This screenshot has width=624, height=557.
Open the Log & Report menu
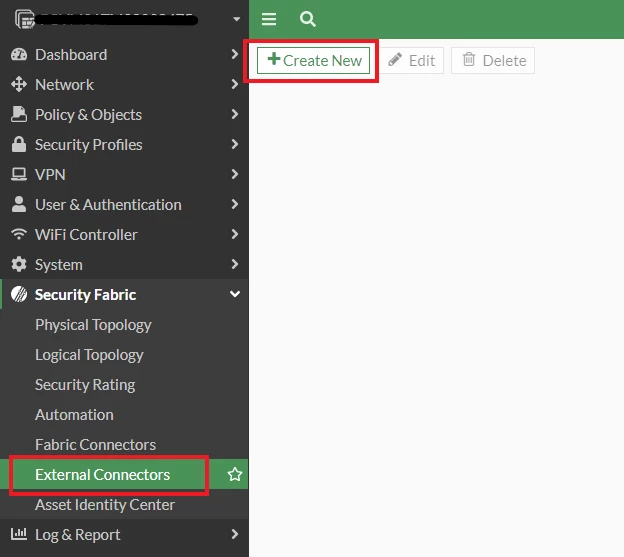click(124, 534)
